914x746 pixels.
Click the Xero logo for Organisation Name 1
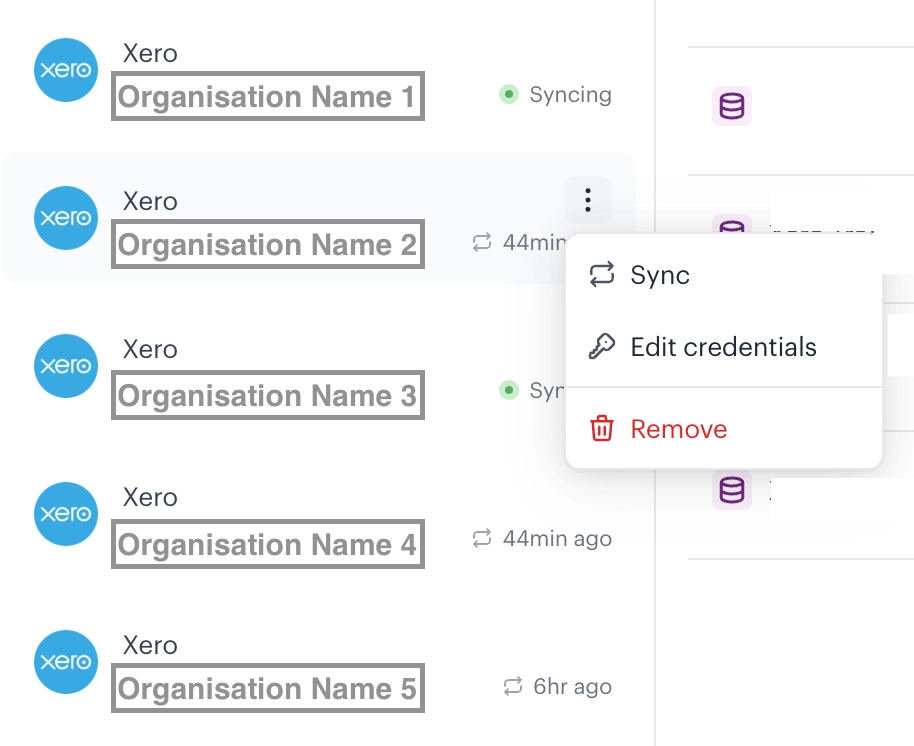(66, 70)
